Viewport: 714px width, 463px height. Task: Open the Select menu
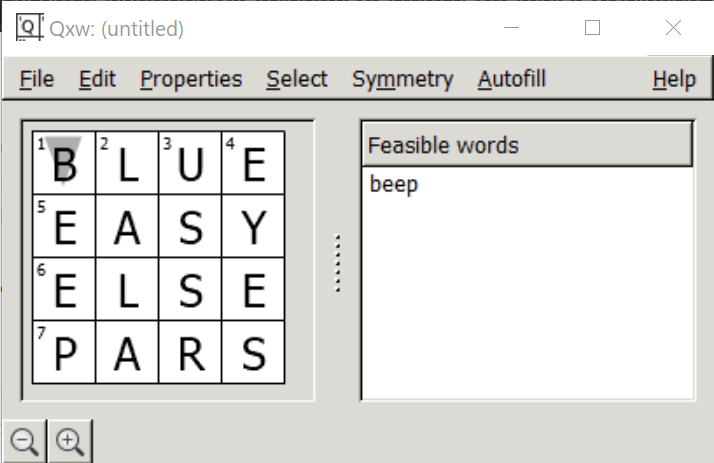coord(297,79)
